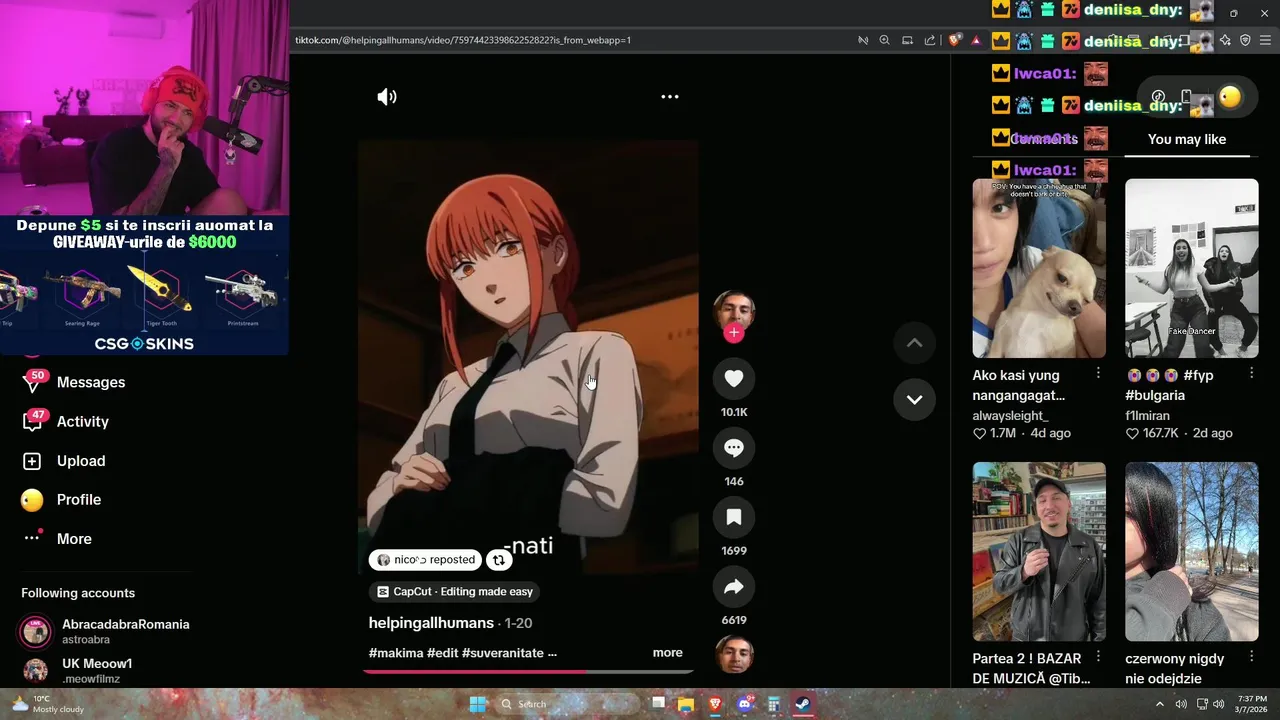Open the Brave Leo AI sparkle icon
This screenshot has width=1280, height=720.
tap(1225, 40)
